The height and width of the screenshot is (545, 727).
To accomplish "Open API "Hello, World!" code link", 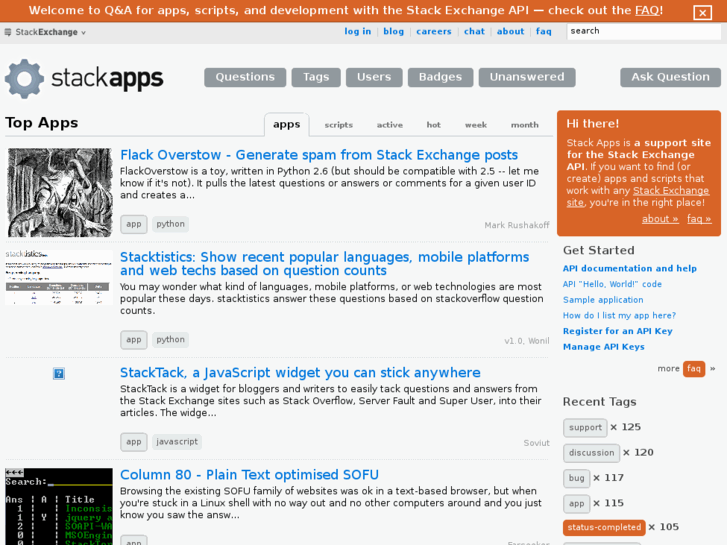I will pos(612,284).
